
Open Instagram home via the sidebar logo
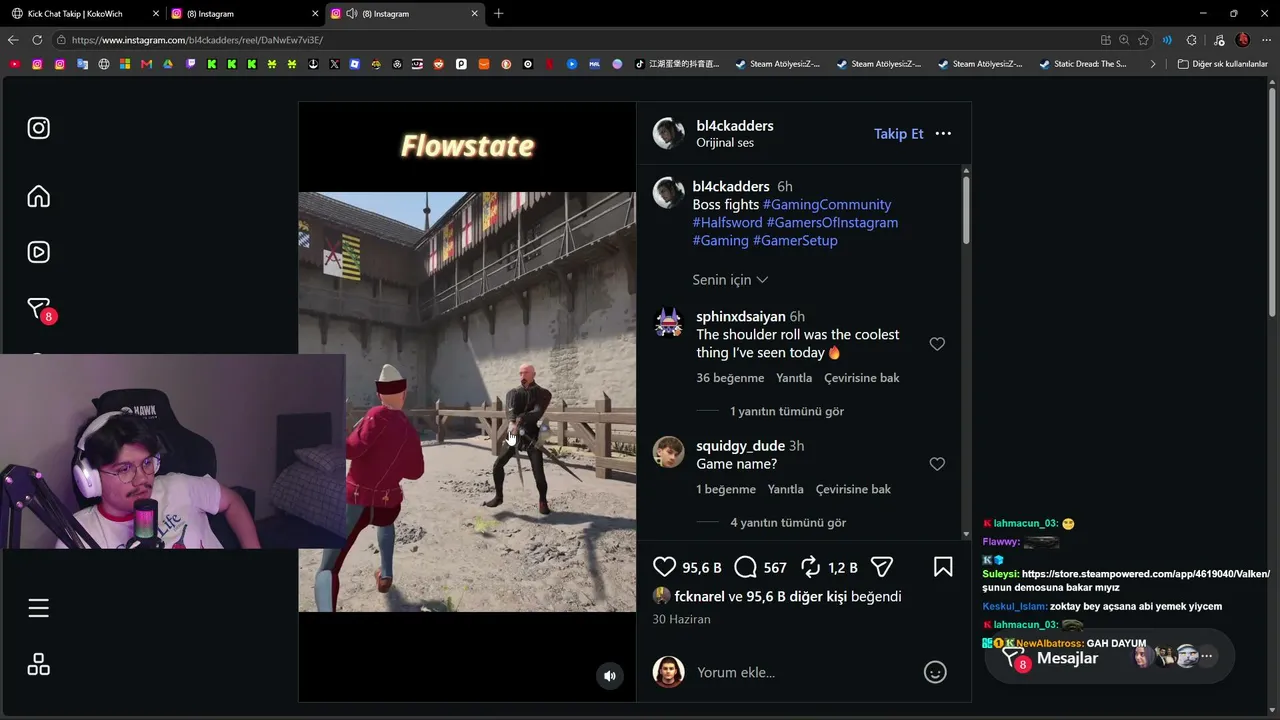point(39,128)
